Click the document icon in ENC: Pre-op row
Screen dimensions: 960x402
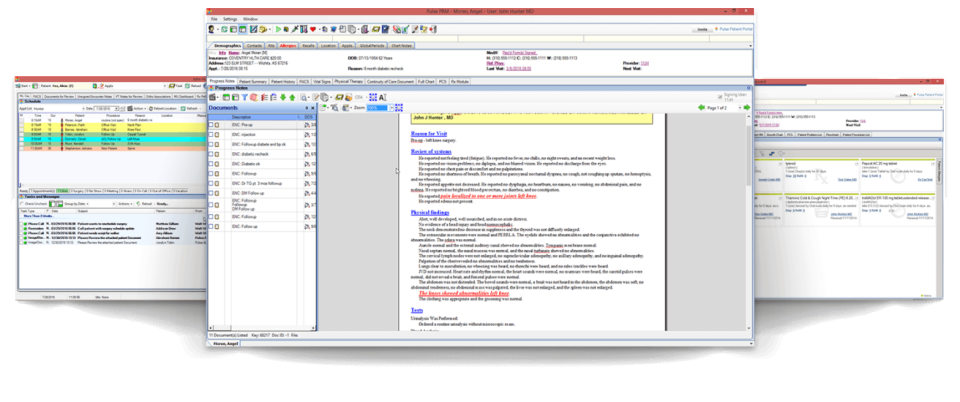[x=217, y=125]
